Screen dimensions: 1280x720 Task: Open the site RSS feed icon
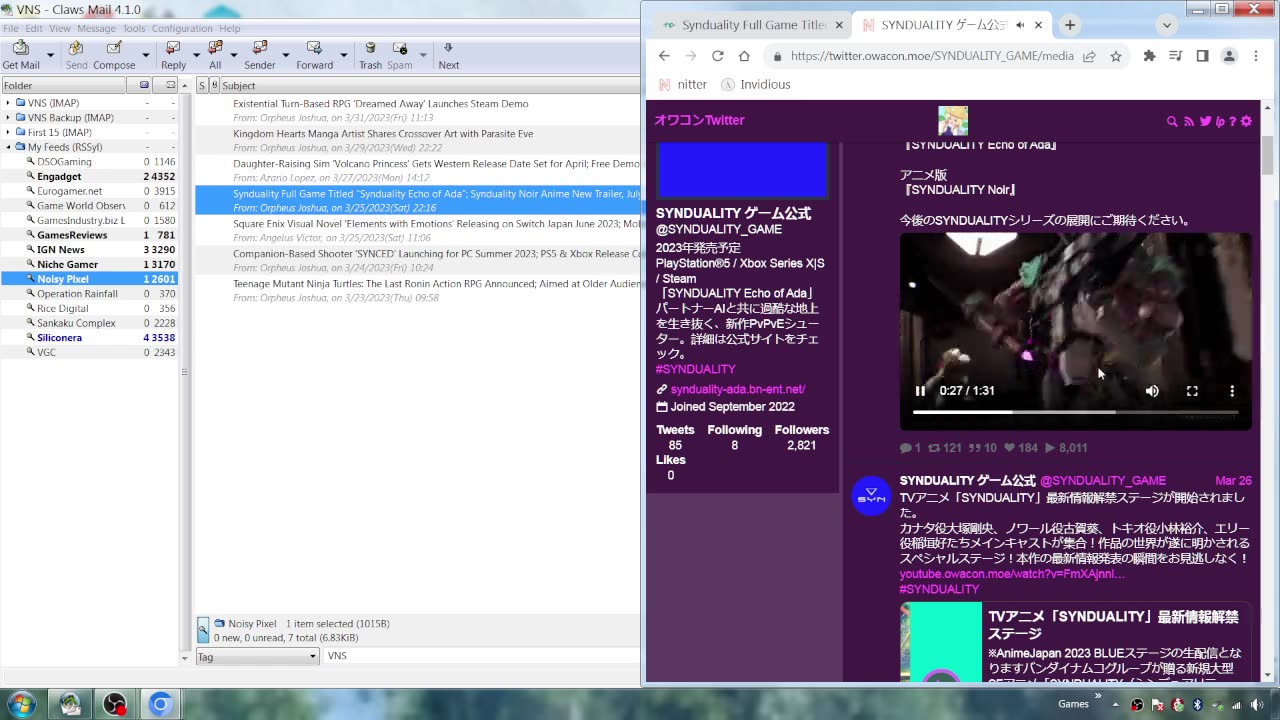coord(1188,121)
